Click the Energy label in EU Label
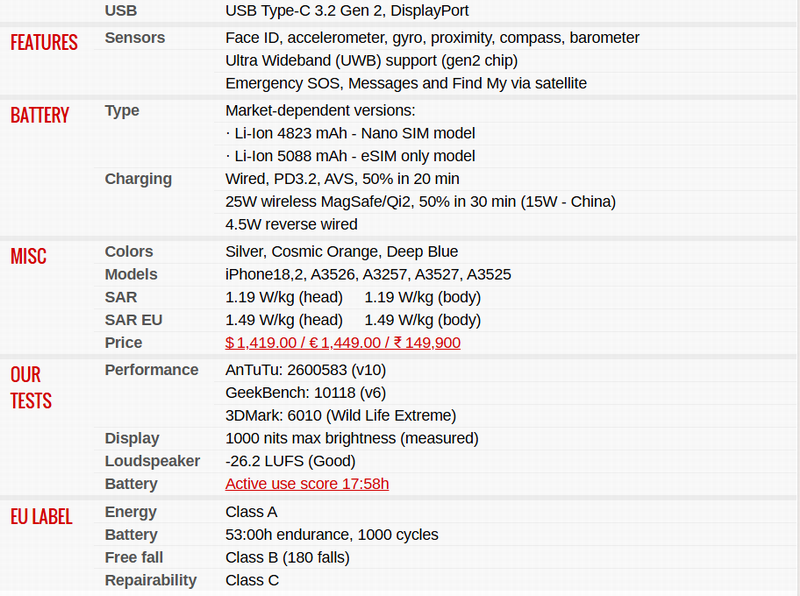This screenshot has width=800, height=596. (x=131, y=512)
